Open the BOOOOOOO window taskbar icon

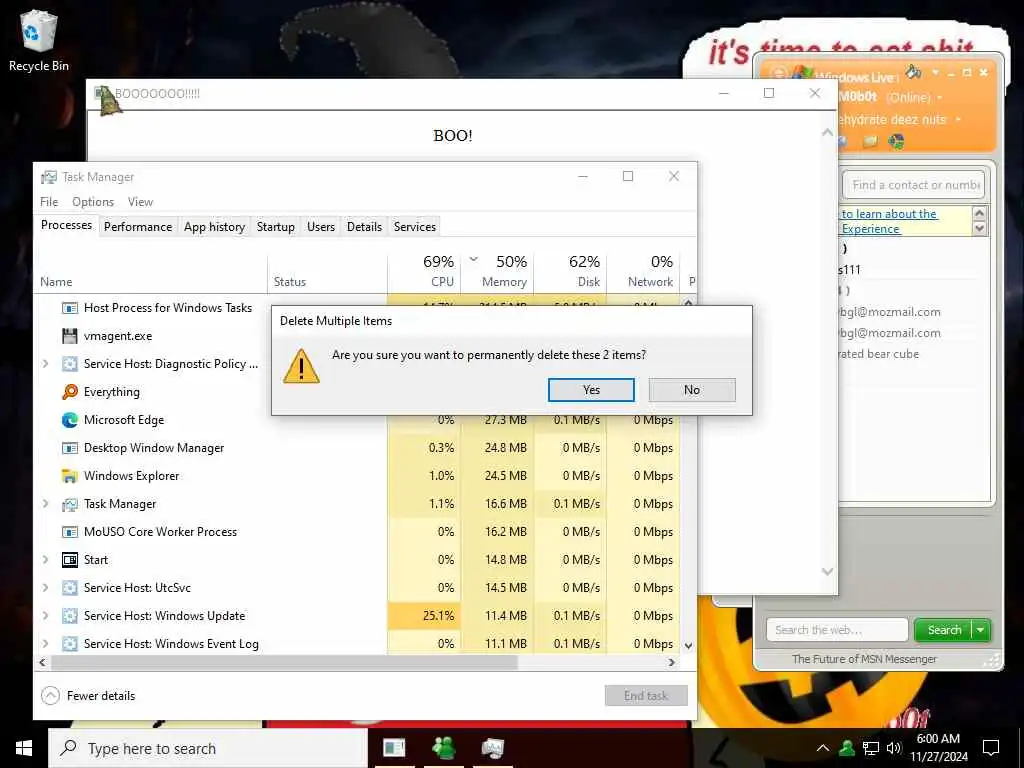(394, 748)
